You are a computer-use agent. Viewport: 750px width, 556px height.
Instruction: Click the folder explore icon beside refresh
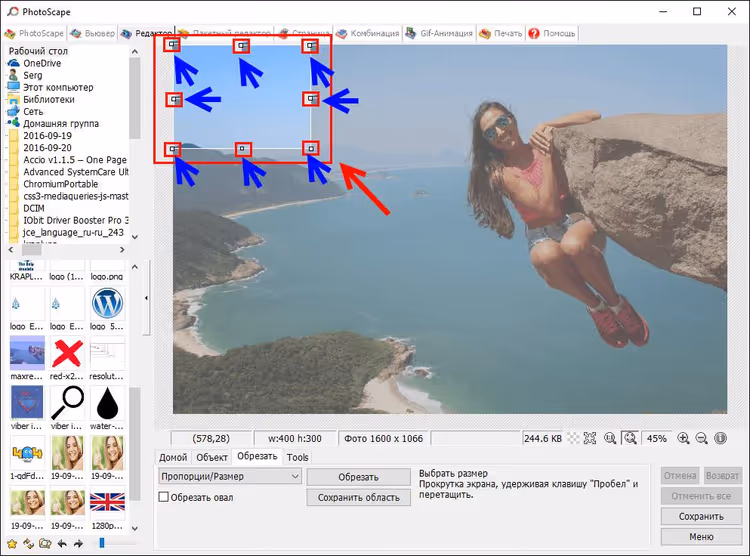point(45,544)
